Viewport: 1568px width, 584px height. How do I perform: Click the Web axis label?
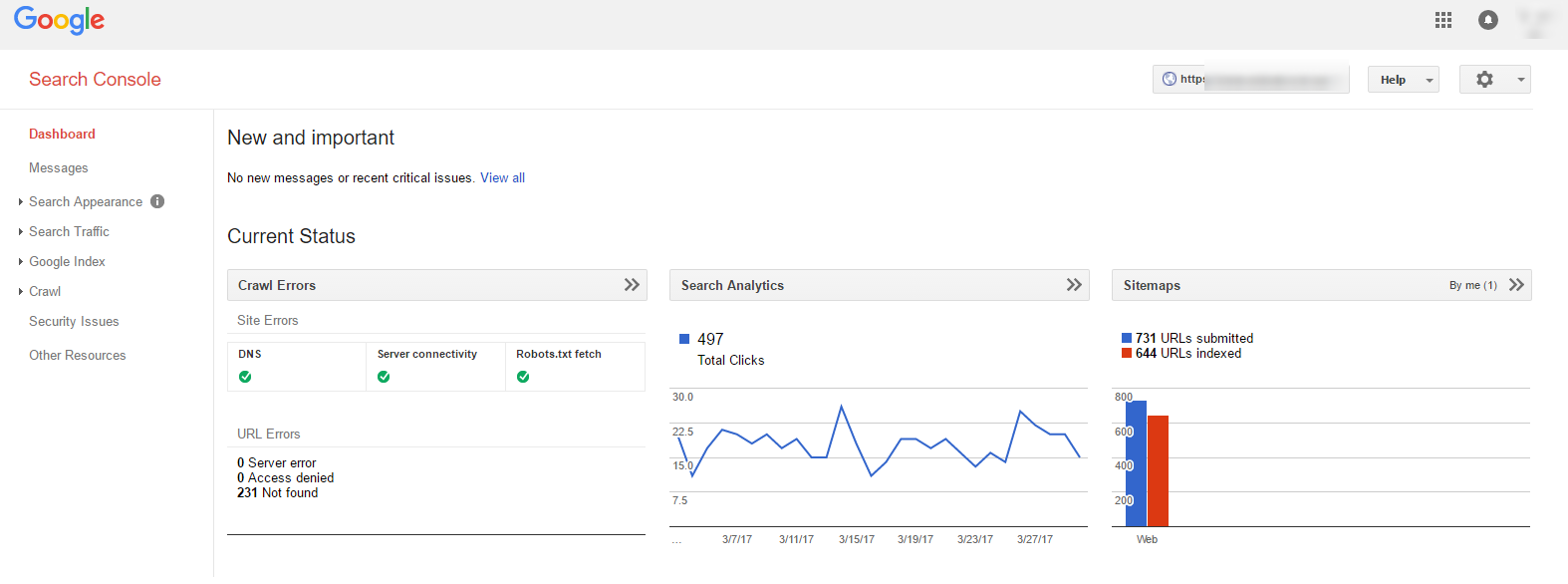pos(1148,539)
